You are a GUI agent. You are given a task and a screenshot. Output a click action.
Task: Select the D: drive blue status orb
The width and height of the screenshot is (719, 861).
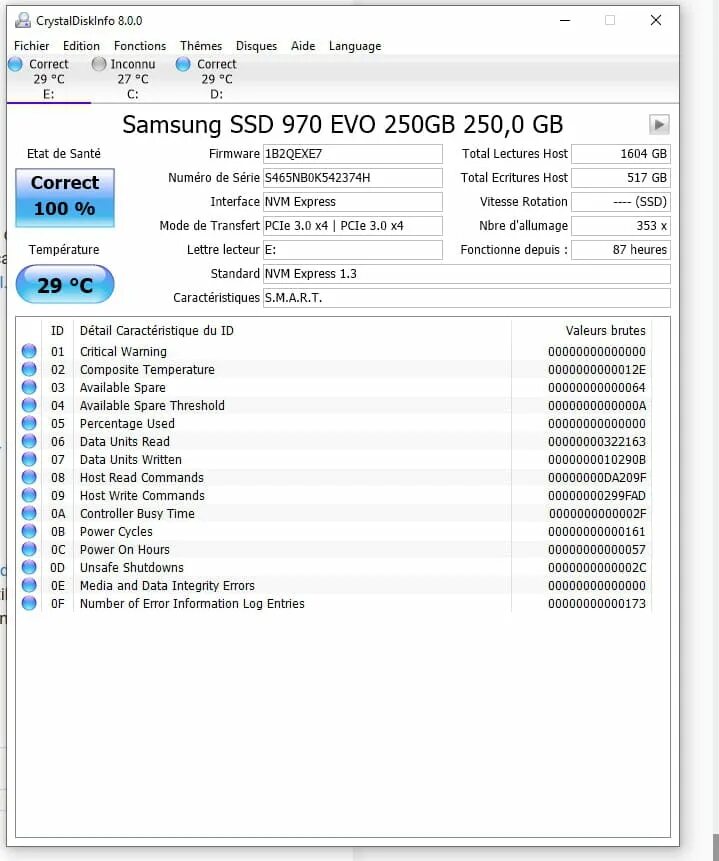coord(183,64)
